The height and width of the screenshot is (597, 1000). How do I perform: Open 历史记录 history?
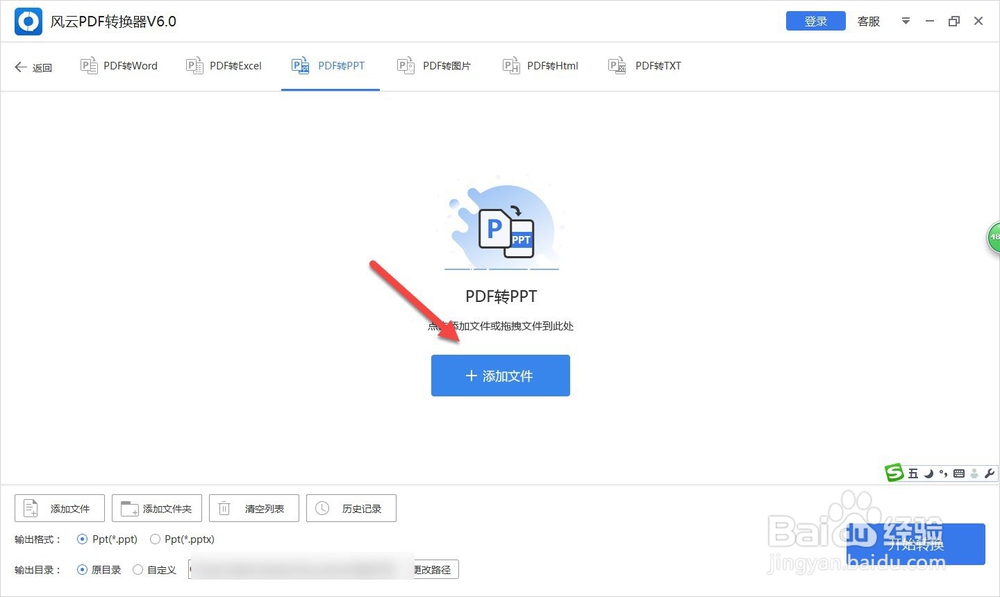(351, 508)
